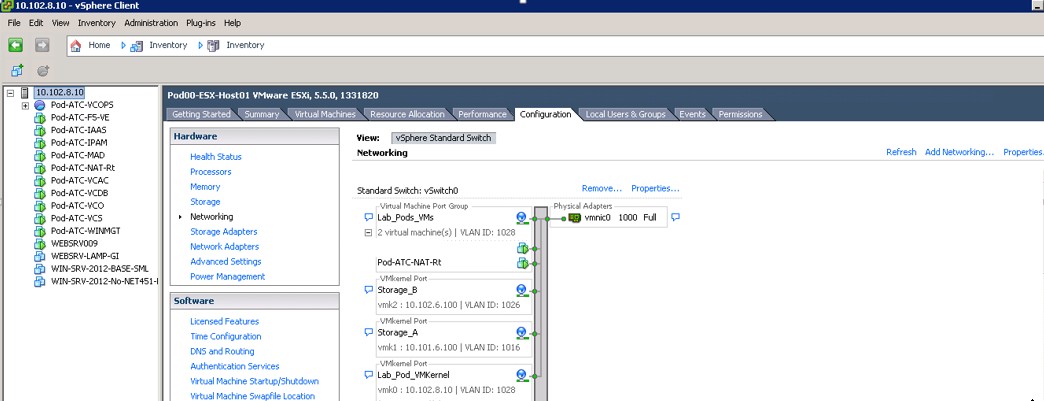Switch to the Performance tab
This screenshot has height=401, width=1044.
pyautogui.click(x=482, y=114)
